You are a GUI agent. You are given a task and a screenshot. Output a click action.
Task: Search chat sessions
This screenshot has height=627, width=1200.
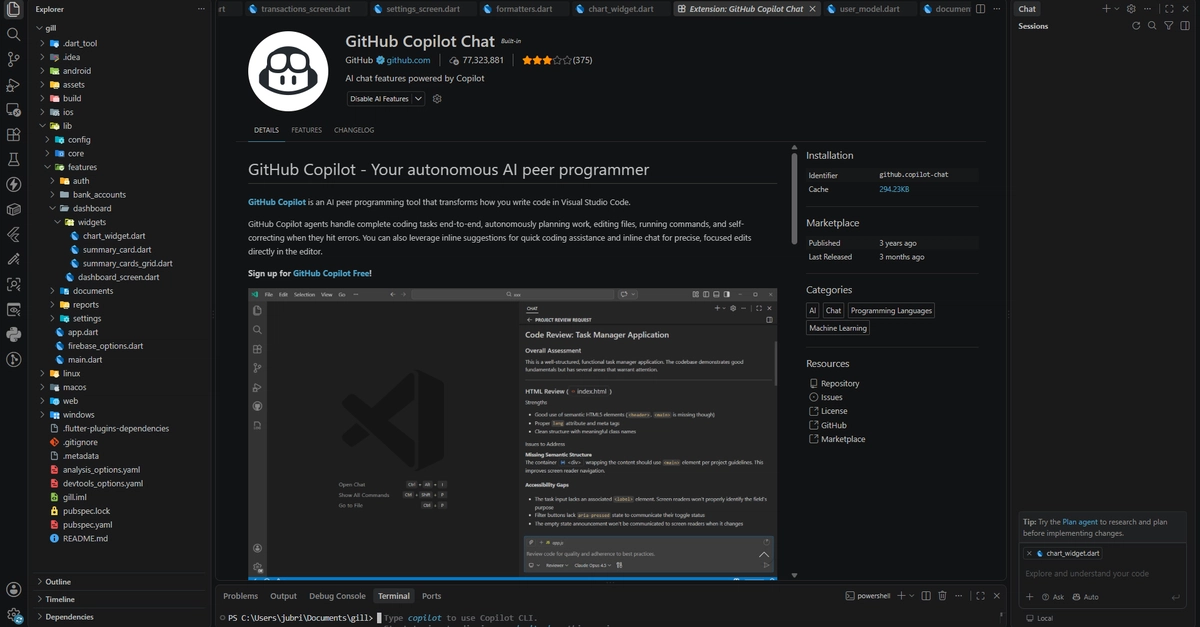tap(1153, 26)
